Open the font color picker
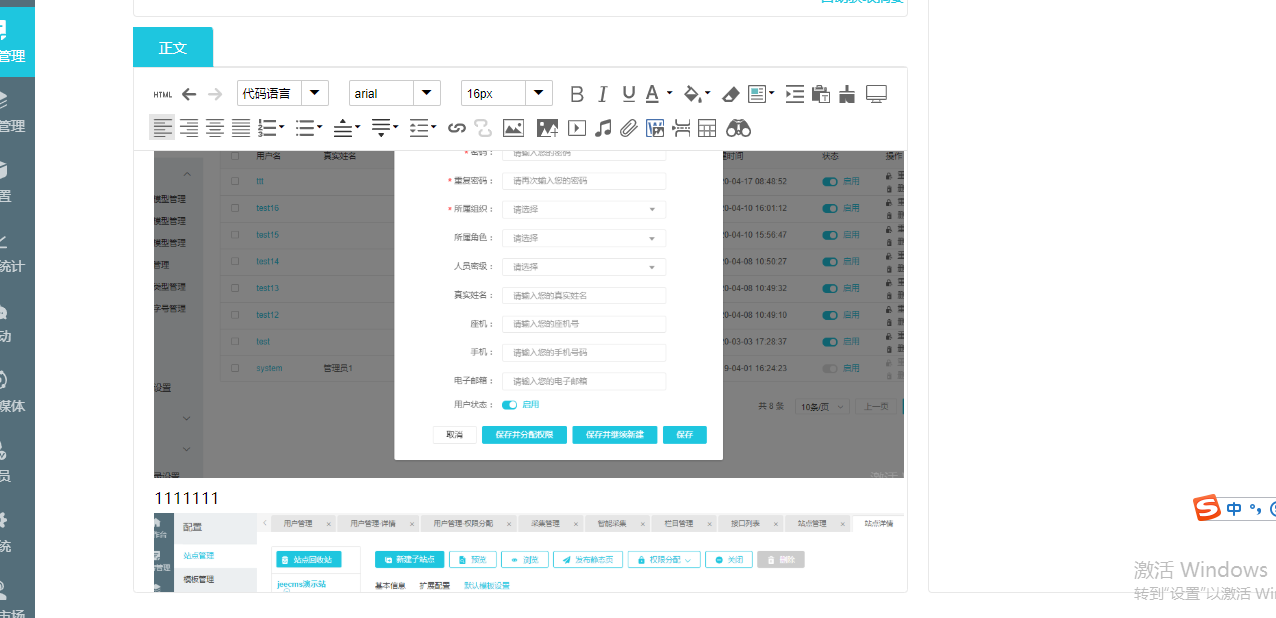 [x=653, y=94]
